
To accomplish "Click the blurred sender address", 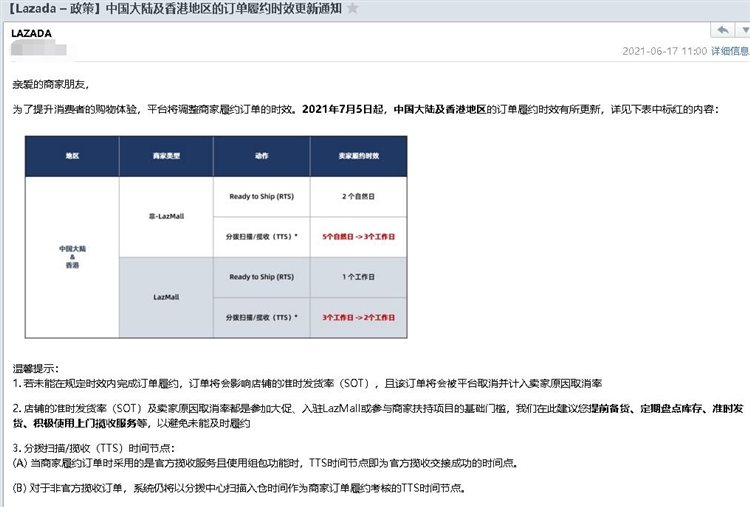I will [x=39, y=48].
